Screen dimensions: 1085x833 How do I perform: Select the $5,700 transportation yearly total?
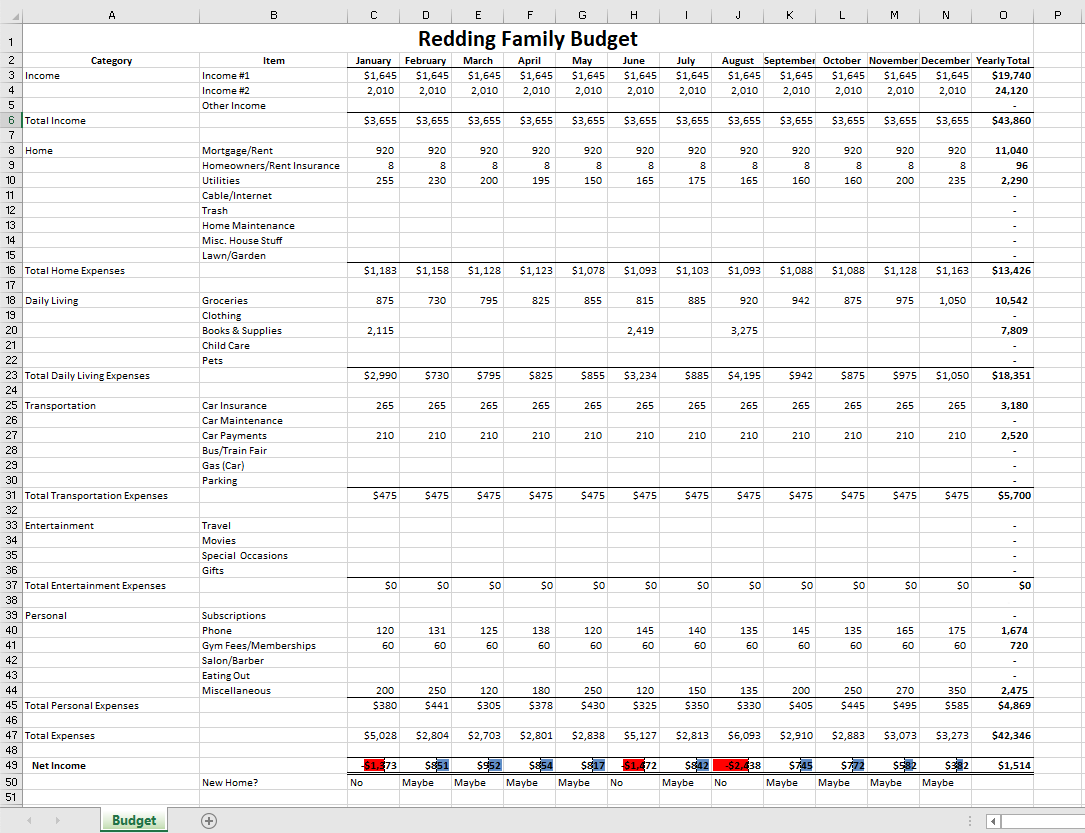(x=1003, y=495)
